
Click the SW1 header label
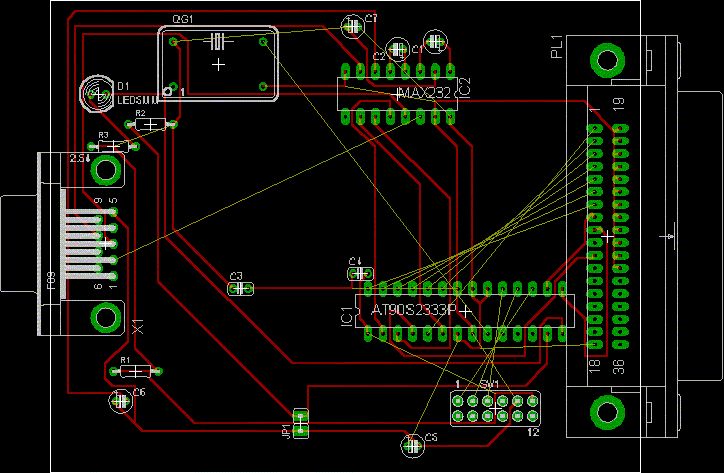click(x=489, y=384)
